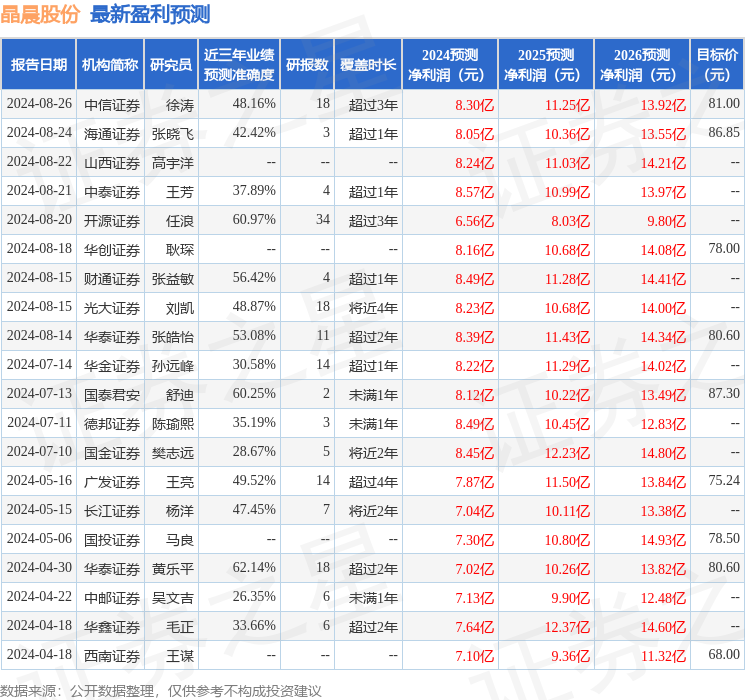This screenshot has width=745, height=700.
Task: Sort by 2026预测净利润 column header
Action: pos(642,65)
